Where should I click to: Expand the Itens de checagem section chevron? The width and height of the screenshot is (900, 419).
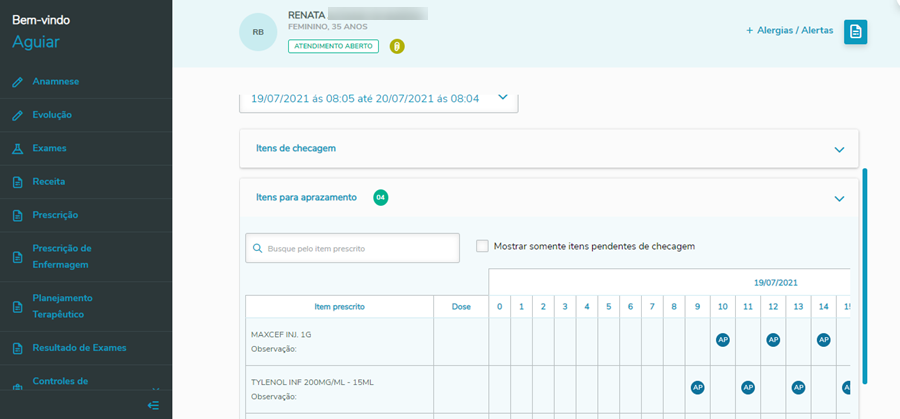(x=839, y=149)
